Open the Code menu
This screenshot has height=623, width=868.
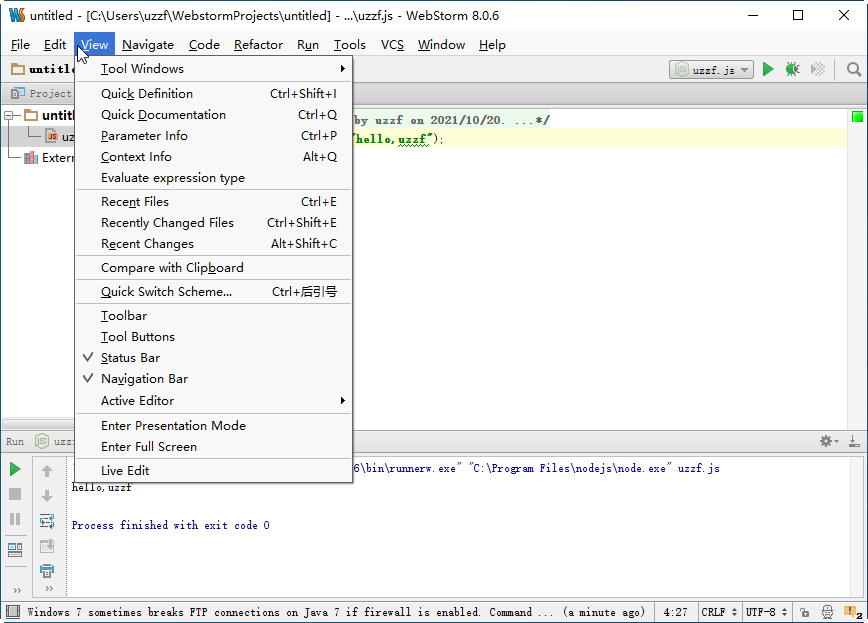pos(204,45)
